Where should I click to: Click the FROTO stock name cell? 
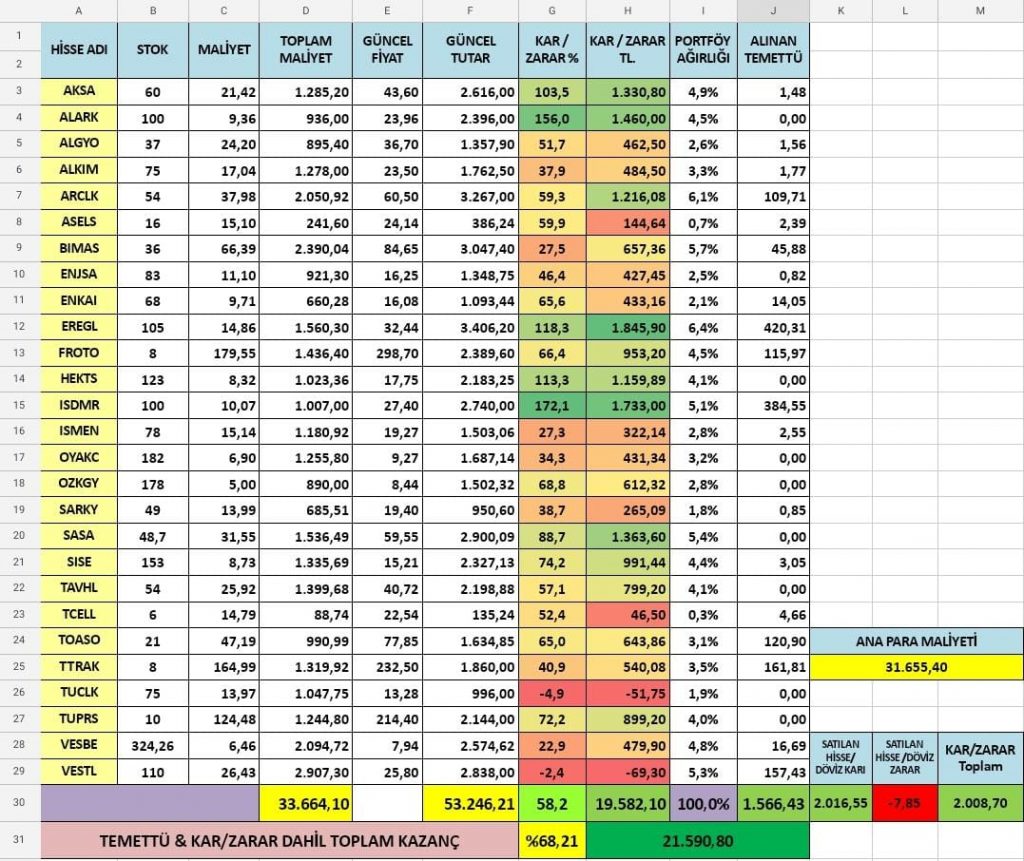coord(79,351)
